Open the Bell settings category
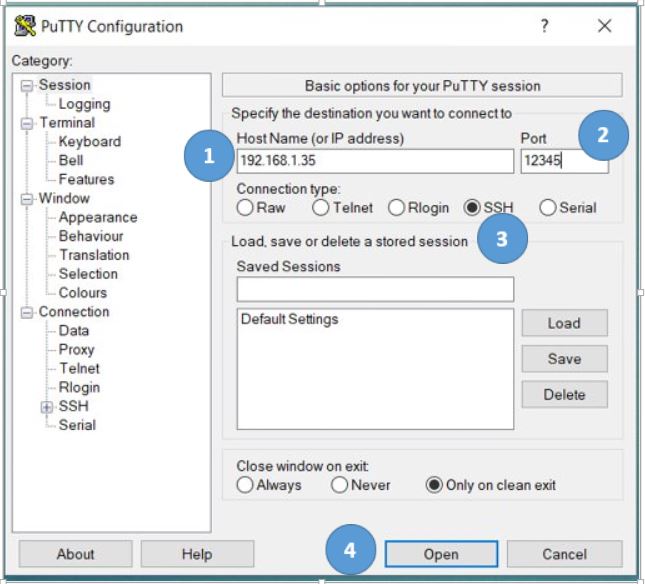 tap(71, 160)
